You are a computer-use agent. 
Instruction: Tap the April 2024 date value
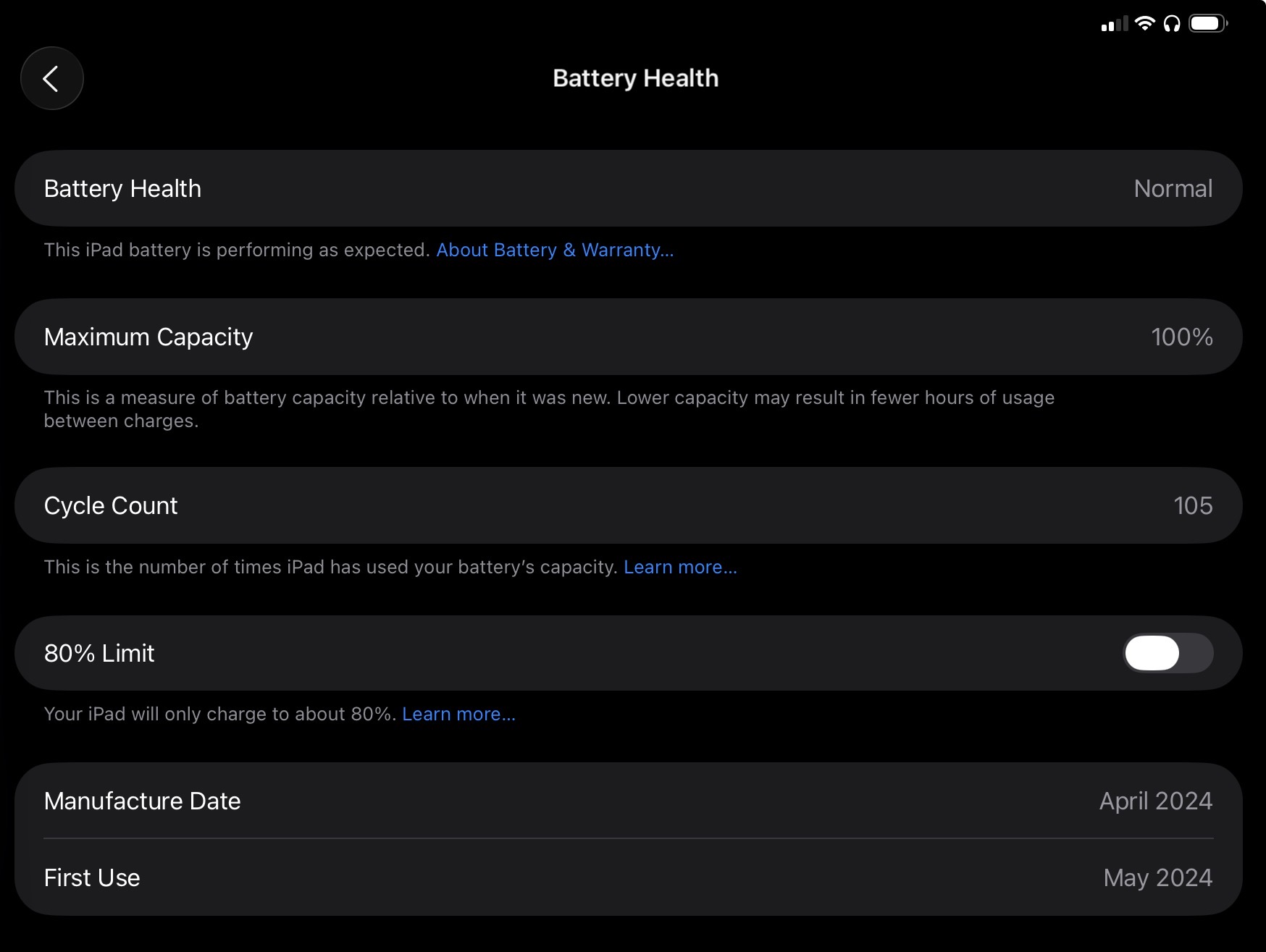point(1155,801)
